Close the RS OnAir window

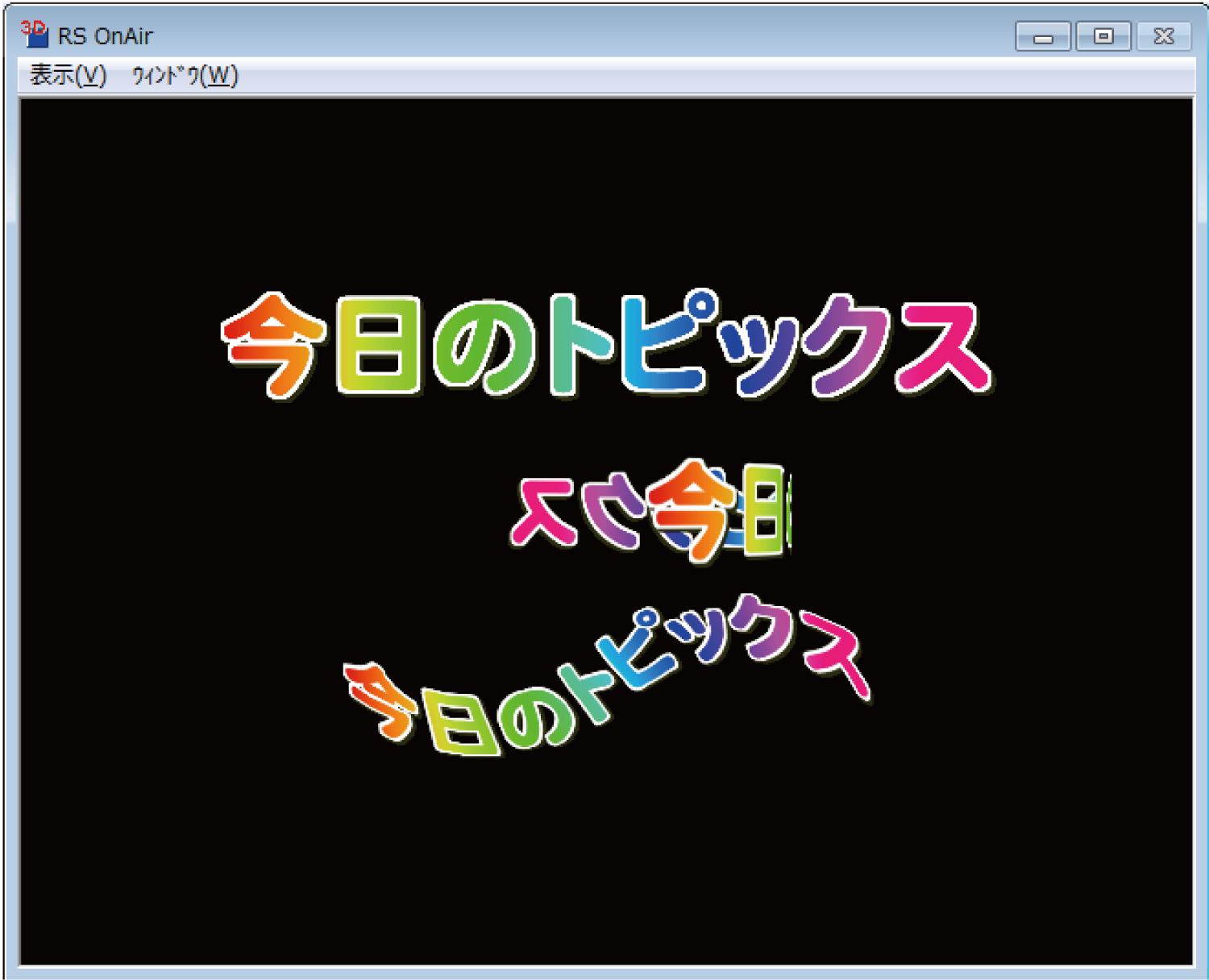1163,36
